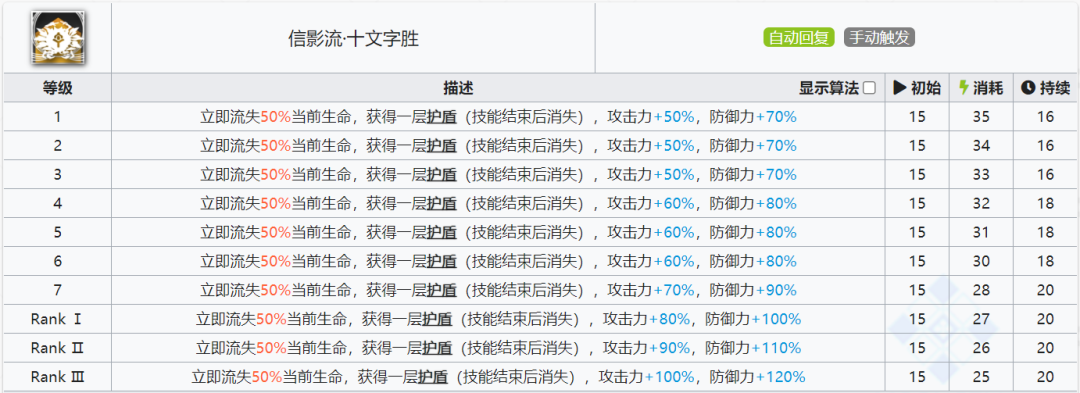This screenshot has height=393, width=1080.
Task: Click the Rank Ⅱ row label
Action: pyautogui.click(x=58, y=348)
